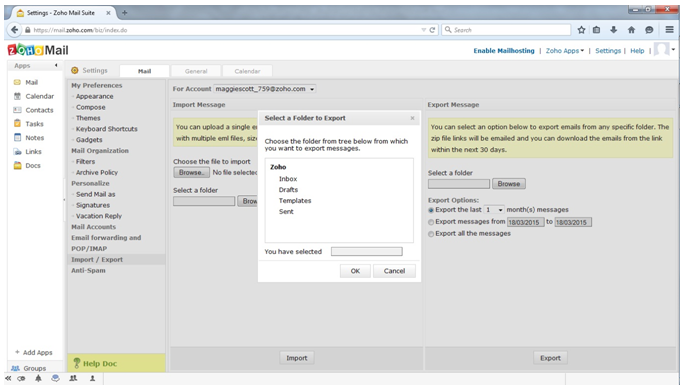Click Enable Mailhosting link
Image resolution: width=685 pixels, height=388 pixels.
click(504, 51)
